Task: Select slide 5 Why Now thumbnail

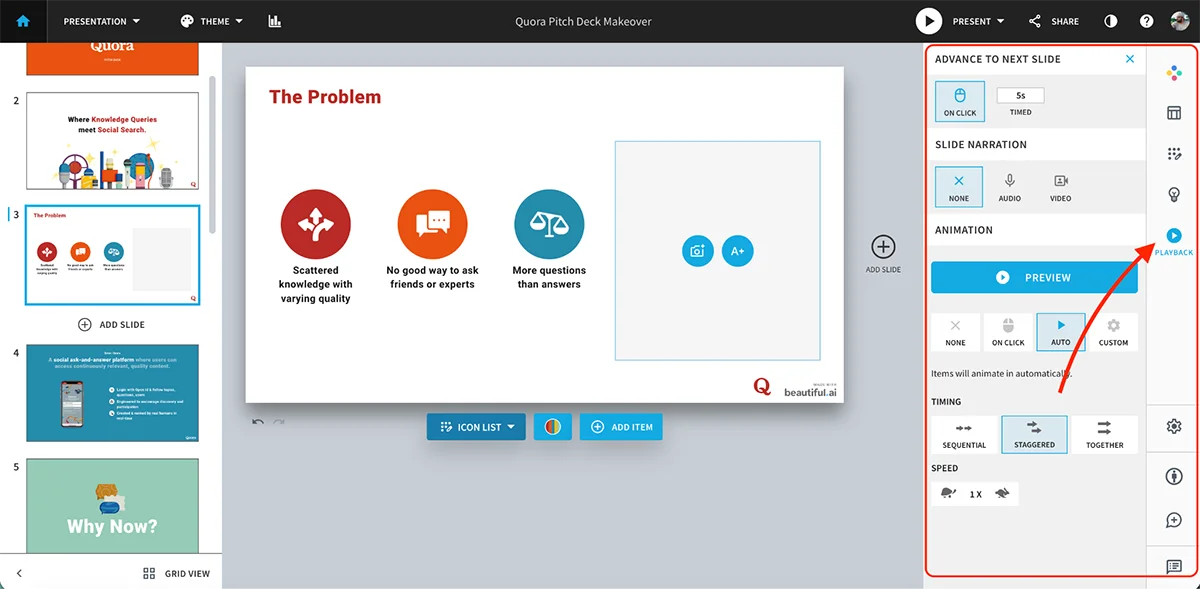Action: pos(112,505)
